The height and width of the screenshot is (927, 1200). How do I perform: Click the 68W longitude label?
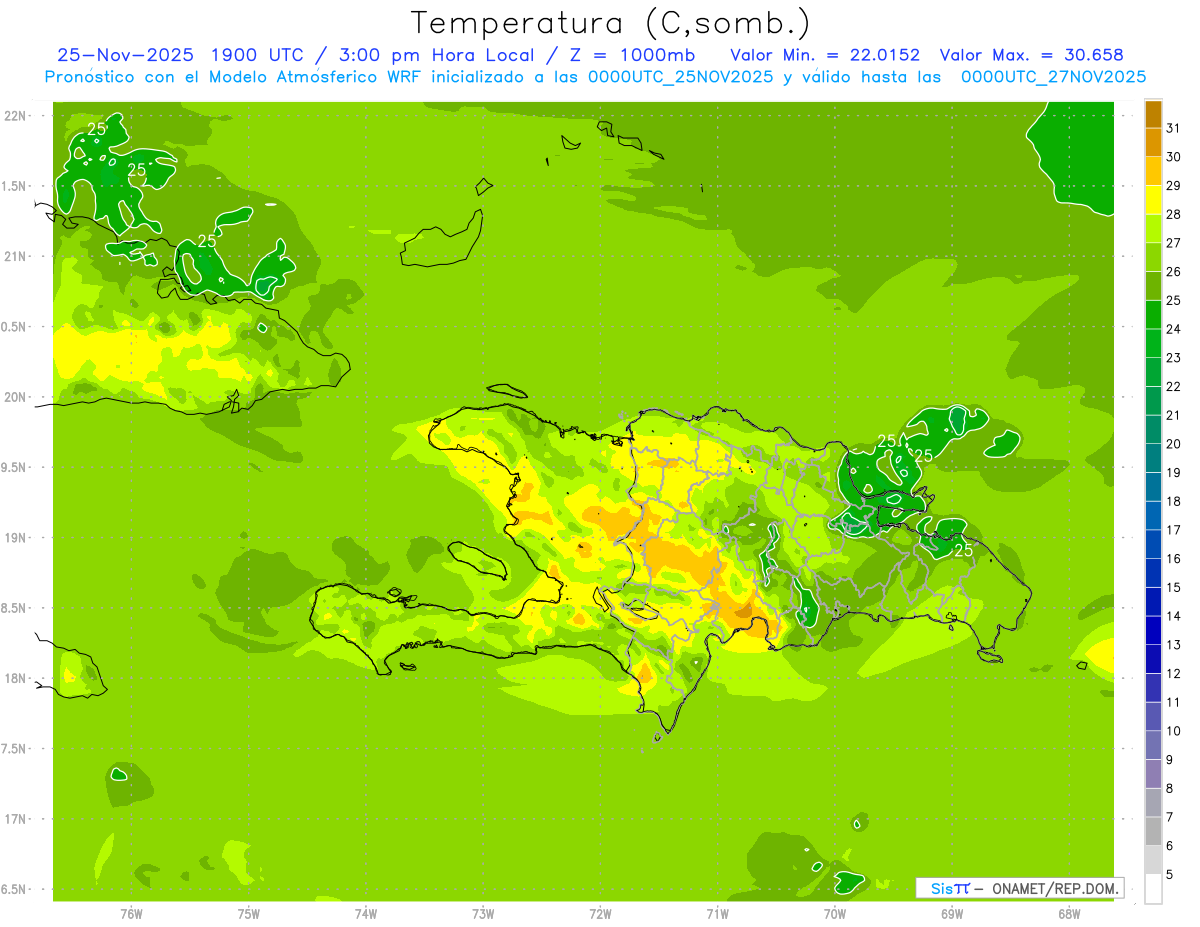1069,914
